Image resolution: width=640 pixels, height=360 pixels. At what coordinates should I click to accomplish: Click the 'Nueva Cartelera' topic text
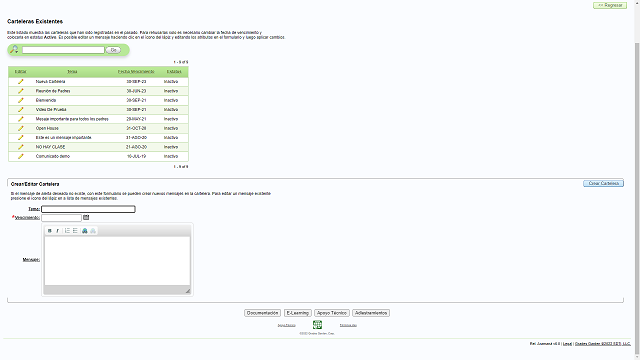(x=50, y=82)
